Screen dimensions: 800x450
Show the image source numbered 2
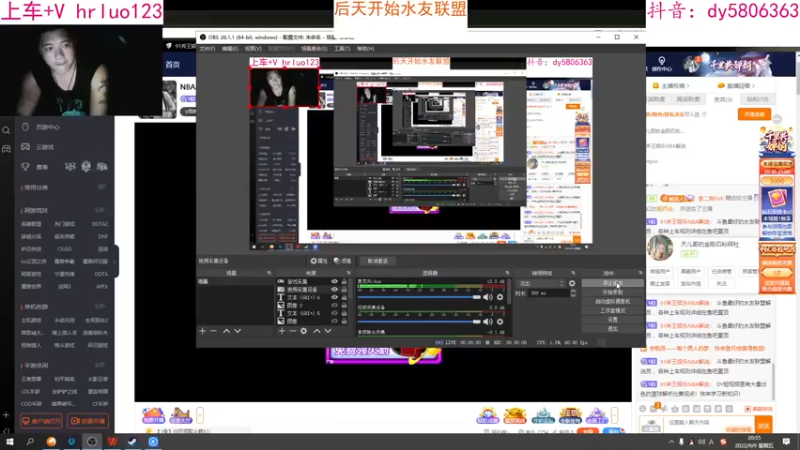pyautogui.click(x=334, y=305)
